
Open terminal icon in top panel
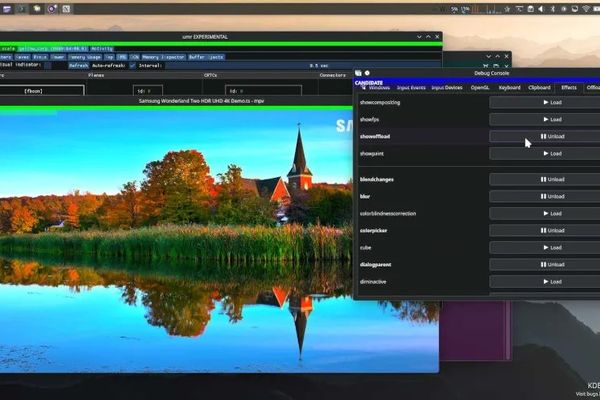tap(22, 9)
